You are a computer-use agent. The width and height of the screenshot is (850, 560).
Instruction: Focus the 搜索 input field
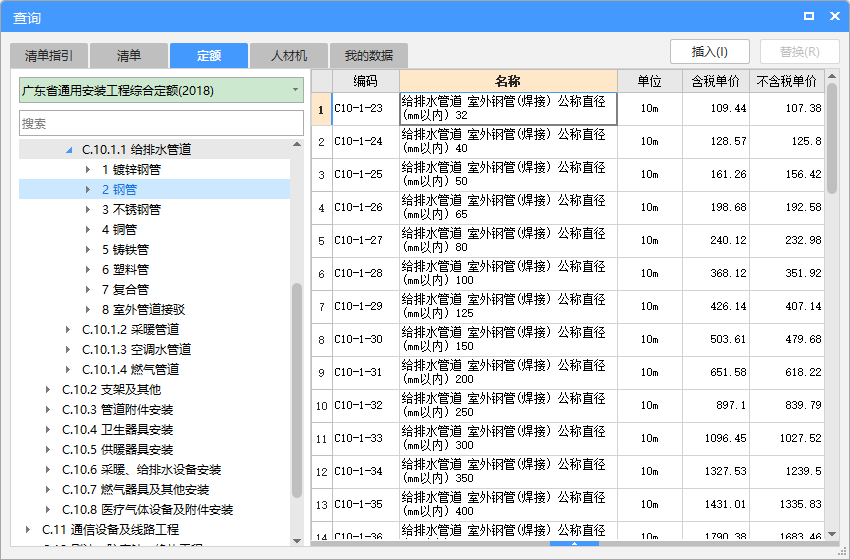[x=162, y=123]
